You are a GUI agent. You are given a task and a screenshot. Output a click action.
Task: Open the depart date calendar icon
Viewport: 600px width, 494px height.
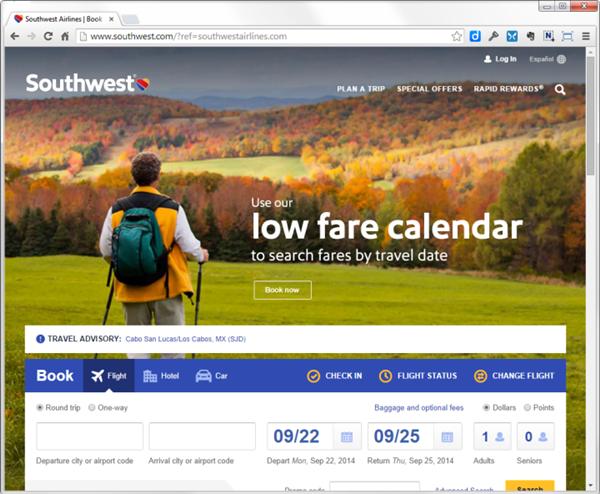coord(347,437)
